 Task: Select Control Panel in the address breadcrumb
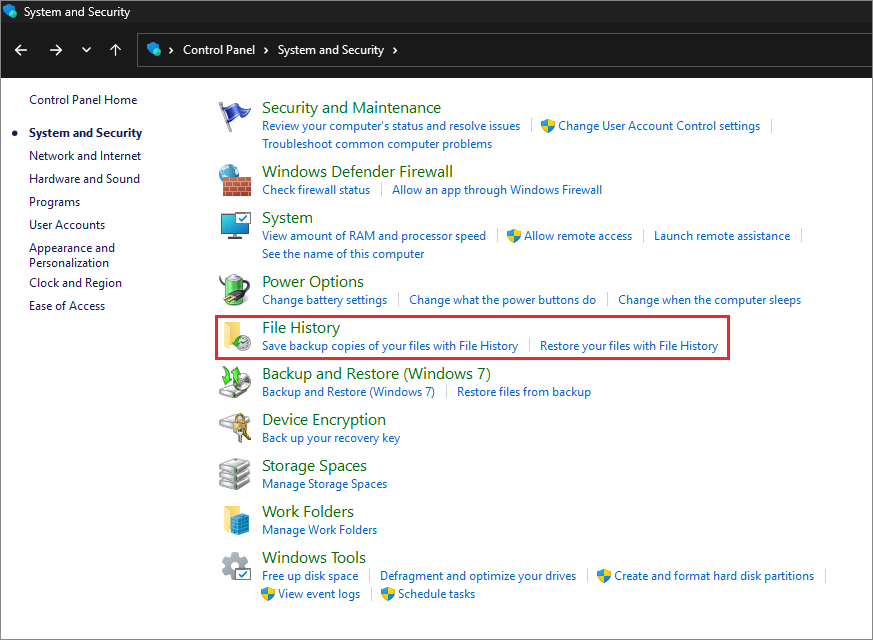219,50
